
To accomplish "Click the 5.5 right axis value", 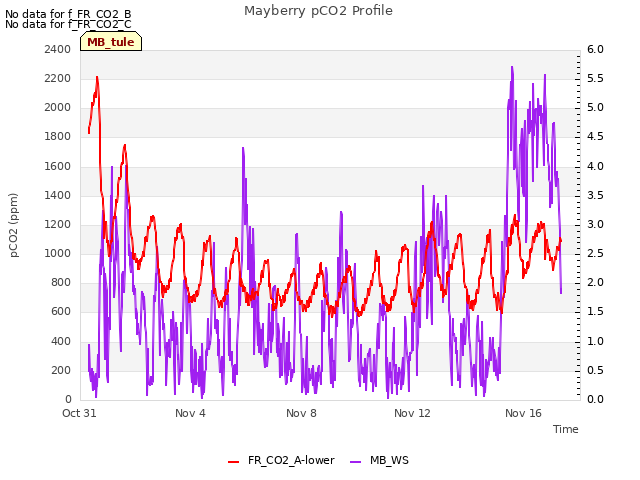I will (x=595, y=78).
